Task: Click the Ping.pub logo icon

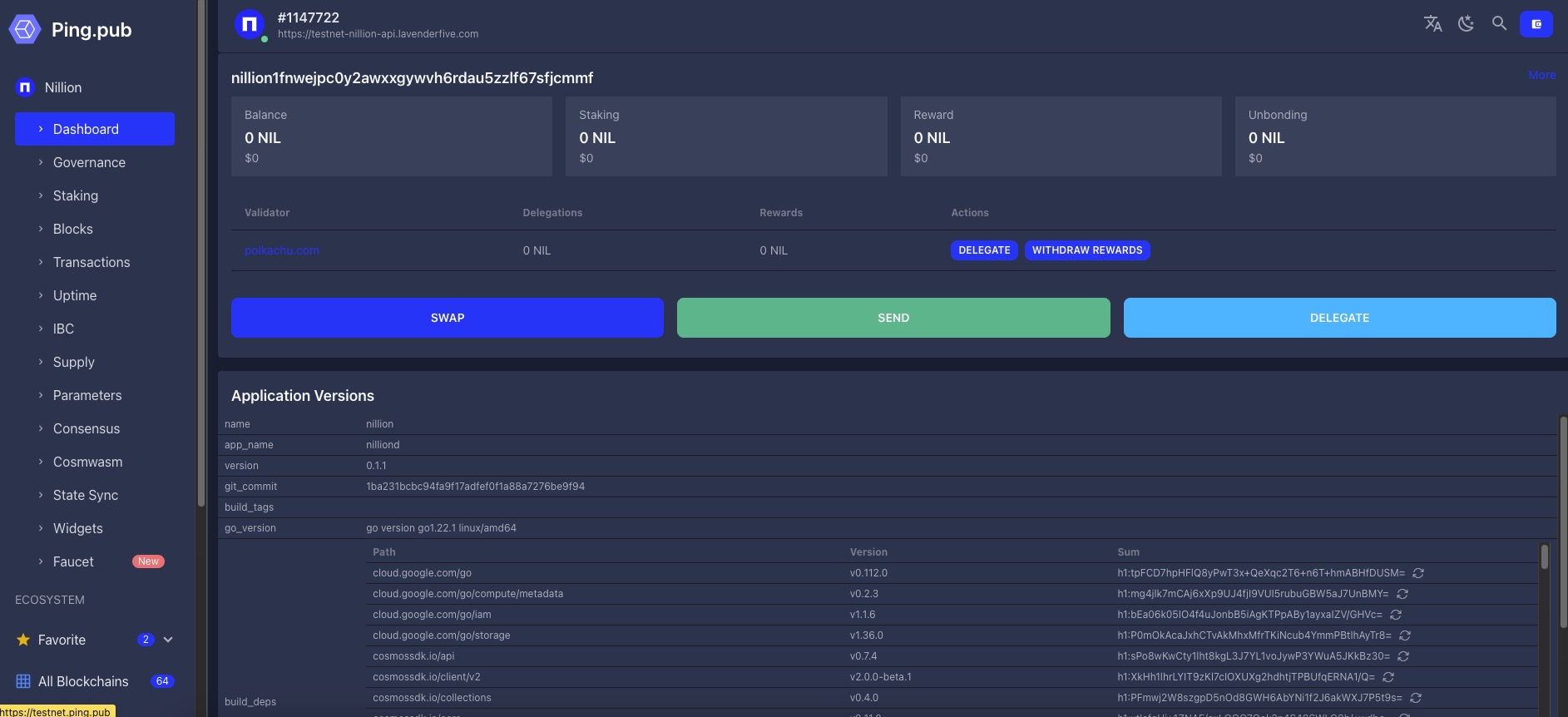Action: (x=25, y=30)
